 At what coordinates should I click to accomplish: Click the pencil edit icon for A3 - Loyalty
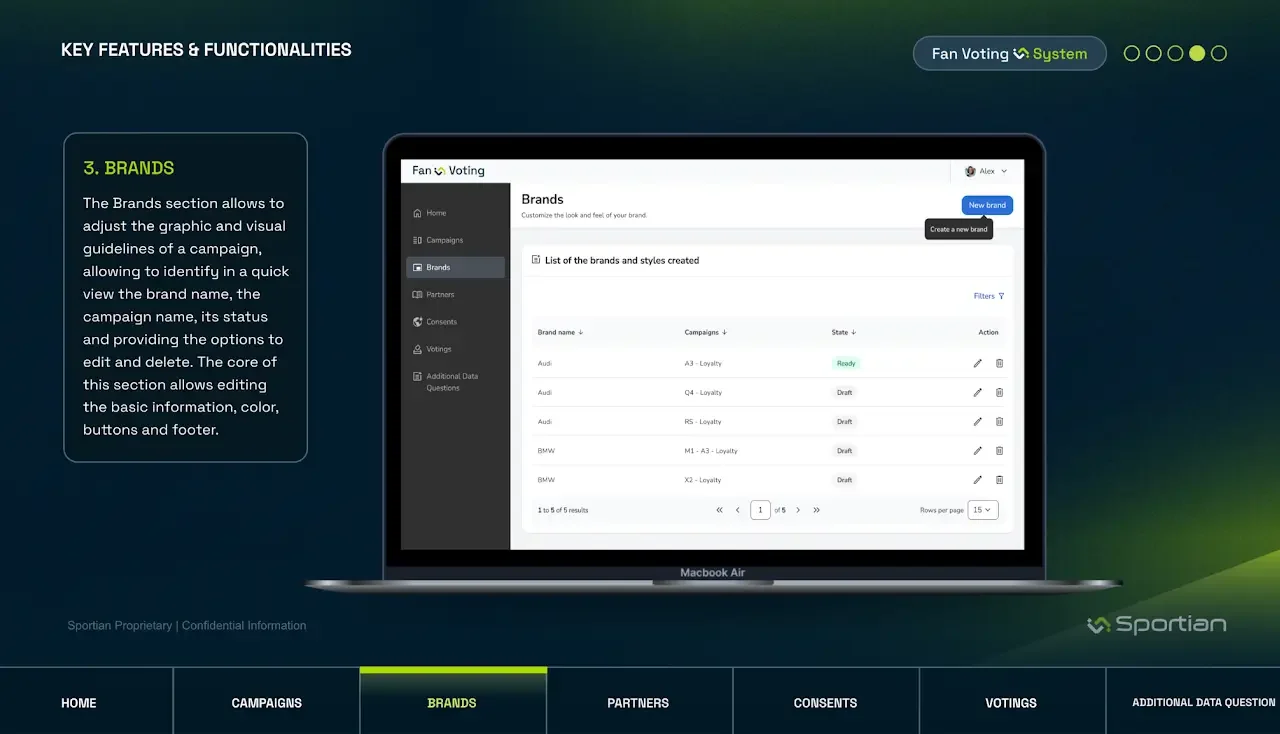tap(978, 363)
